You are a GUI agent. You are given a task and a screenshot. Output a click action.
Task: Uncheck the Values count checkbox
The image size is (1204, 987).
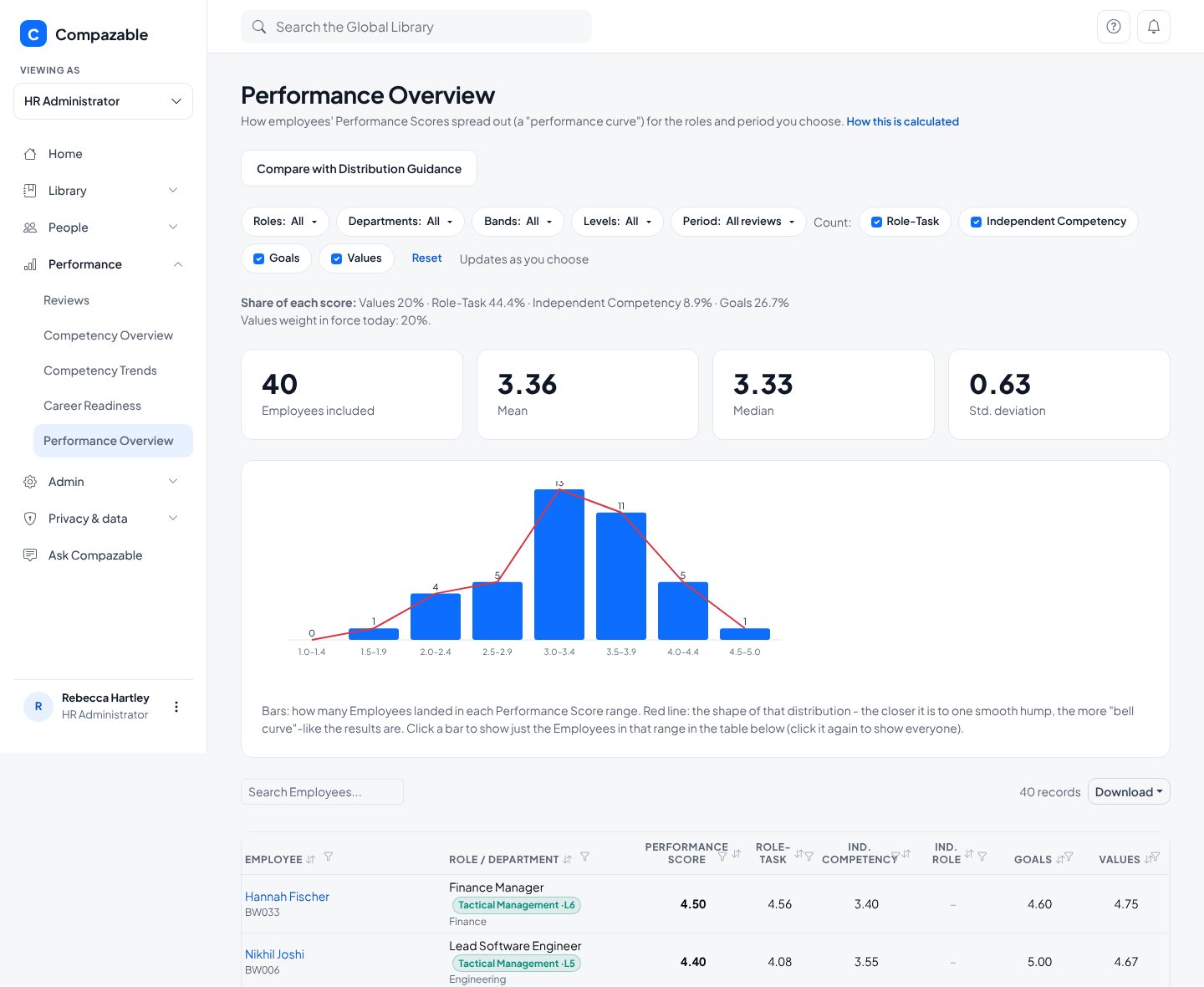coord(336,258)
